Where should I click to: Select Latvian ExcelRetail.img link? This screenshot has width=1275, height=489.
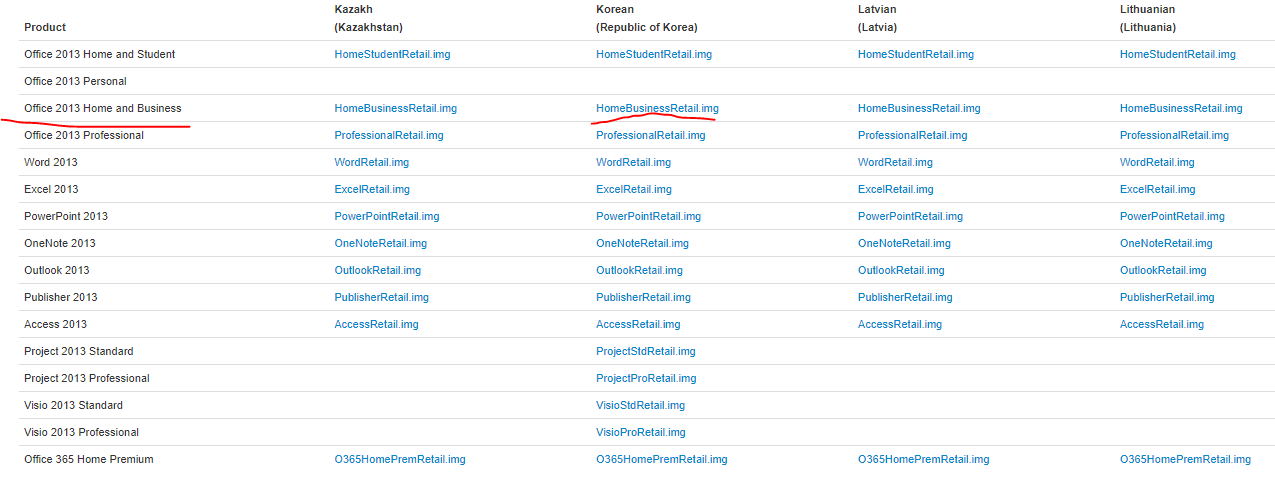896,189
